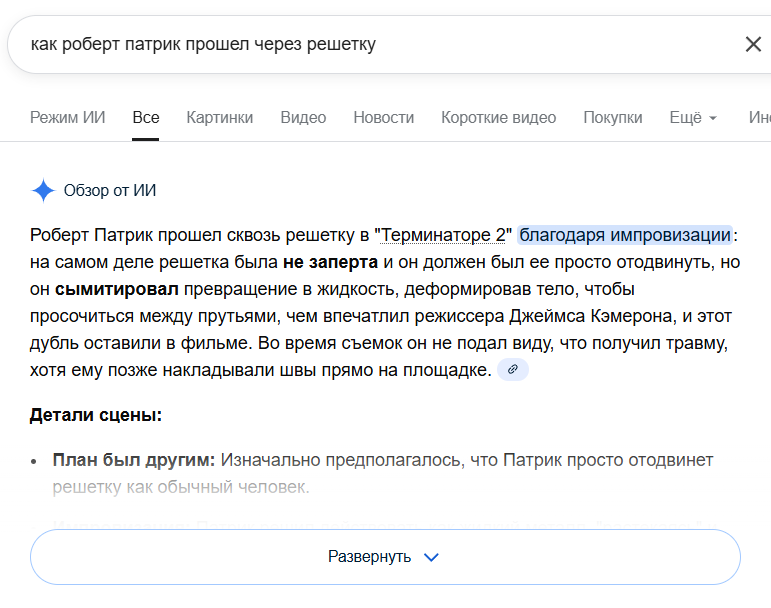The width and height of the screenshot is (771, 608).
Task: Clear the search query with the X icon
Action: [753, 44]
